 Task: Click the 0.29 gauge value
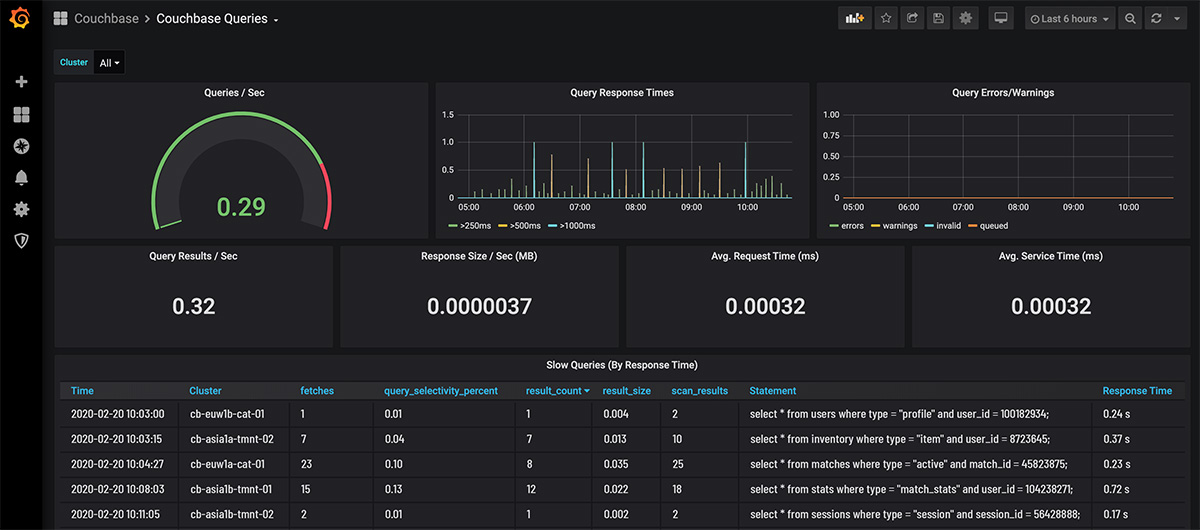tap(241, 206)
